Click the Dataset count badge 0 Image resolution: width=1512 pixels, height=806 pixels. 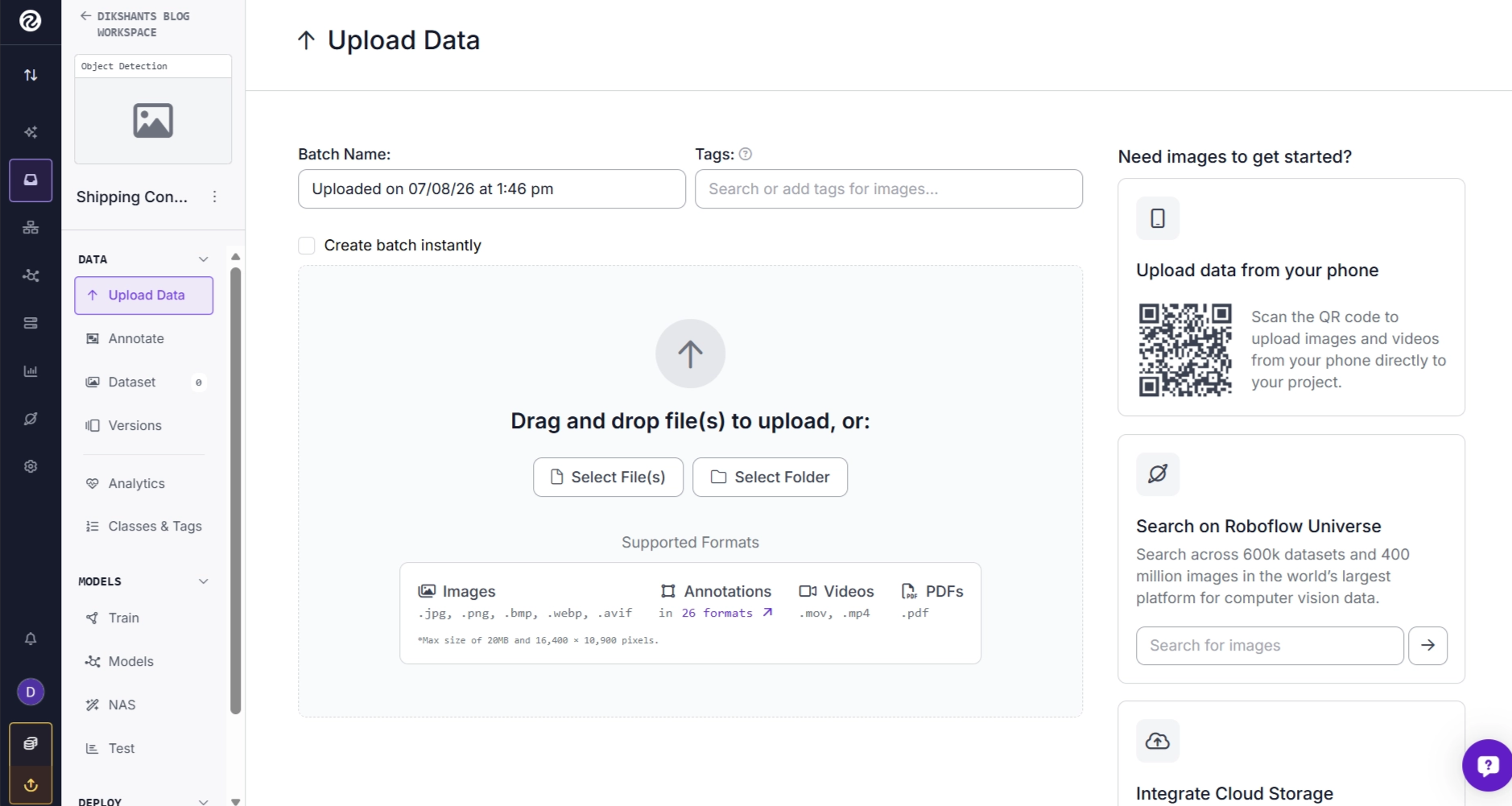[x=199, y=382]
